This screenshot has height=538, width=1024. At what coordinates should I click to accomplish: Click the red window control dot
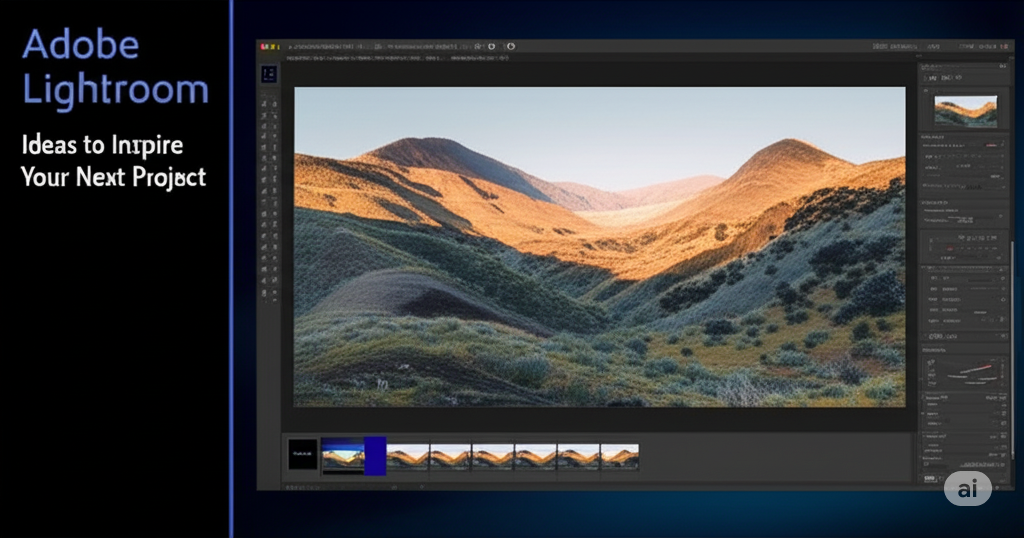pyautogui.click(x=263, y=47)
